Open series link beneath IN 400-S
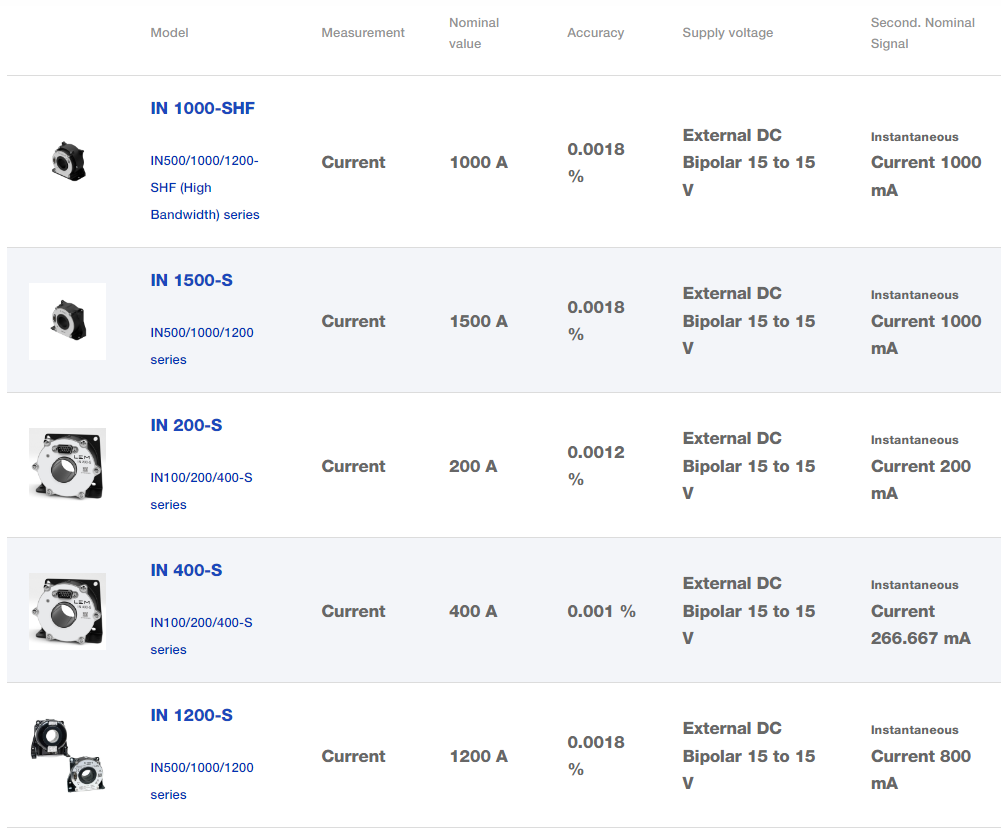Viewport: 1001px width, 828px height. (201, 635)
